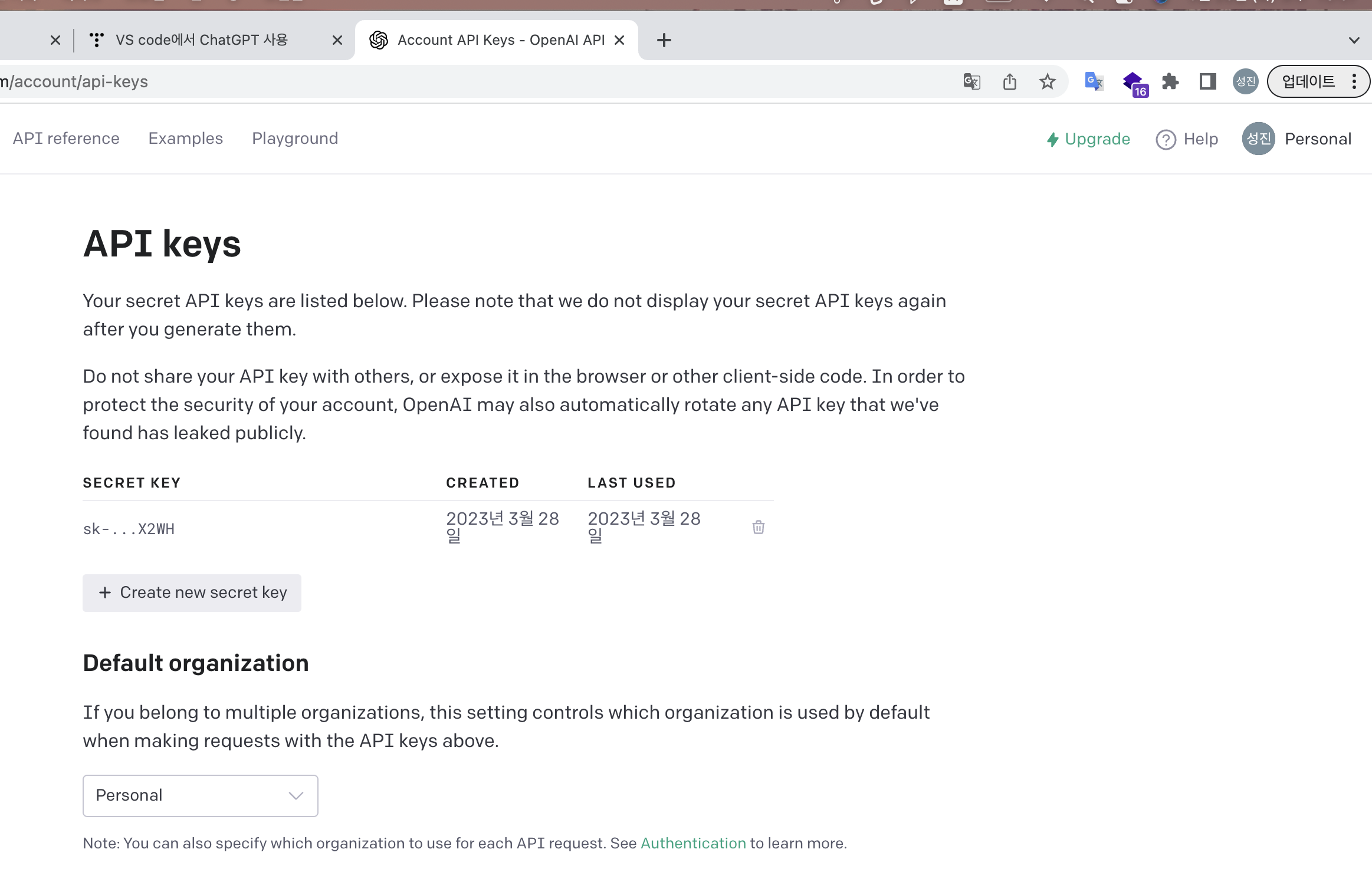Go to API reference
The height and width of the screenshot is (882, 1372).
pos(66,139)
